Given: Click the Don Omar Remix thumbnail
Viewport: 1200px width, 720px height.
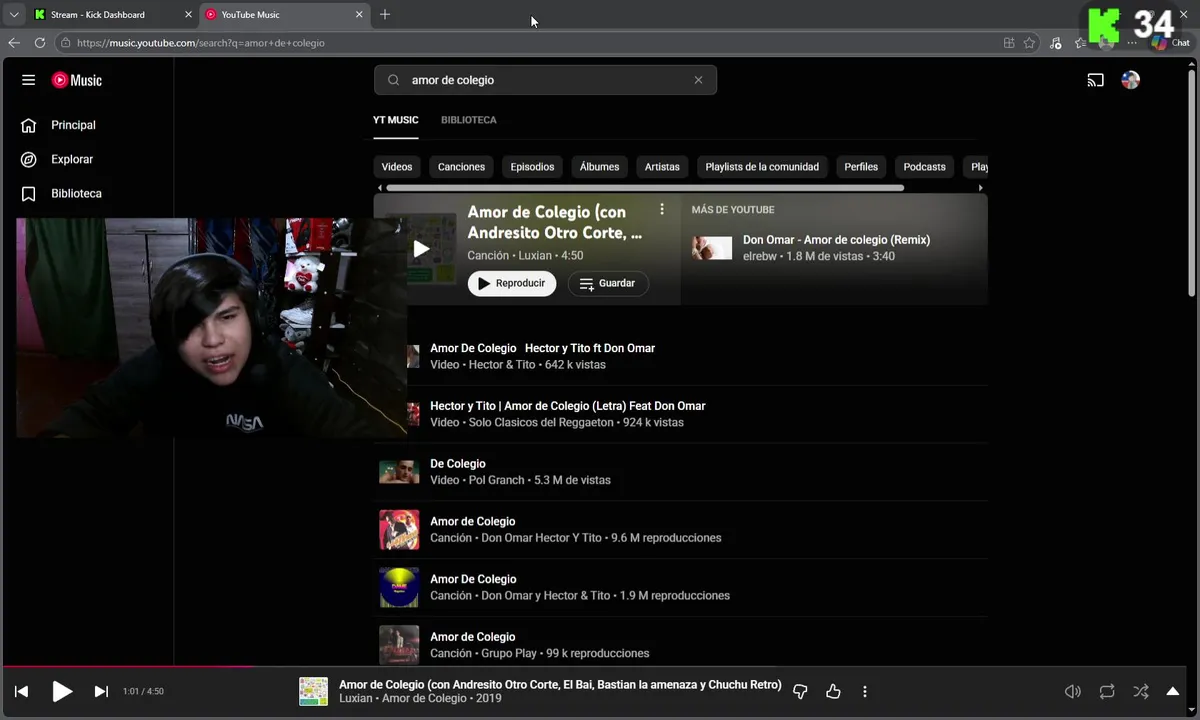Looking at the screenshot, I should [712, 248].
